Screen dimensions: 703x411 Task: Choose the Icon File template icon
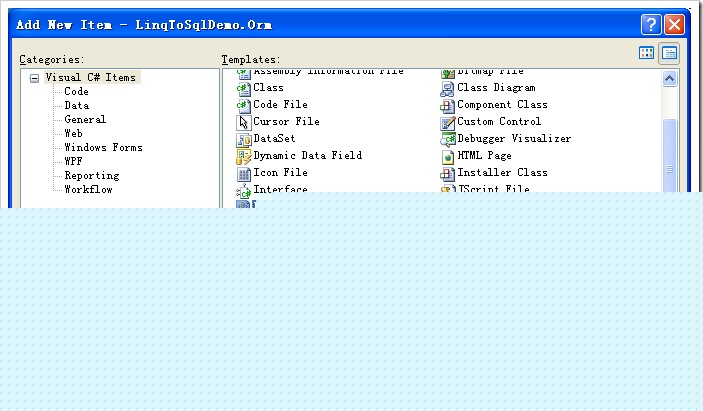[x=243, y=173]
